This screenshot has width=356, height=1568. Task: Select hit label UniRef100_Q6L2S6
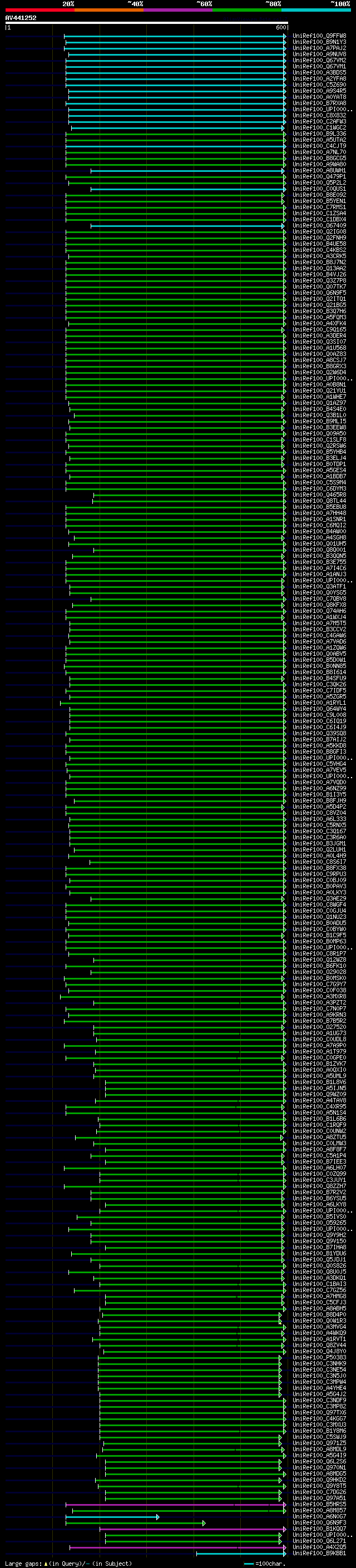[319, 1461]
